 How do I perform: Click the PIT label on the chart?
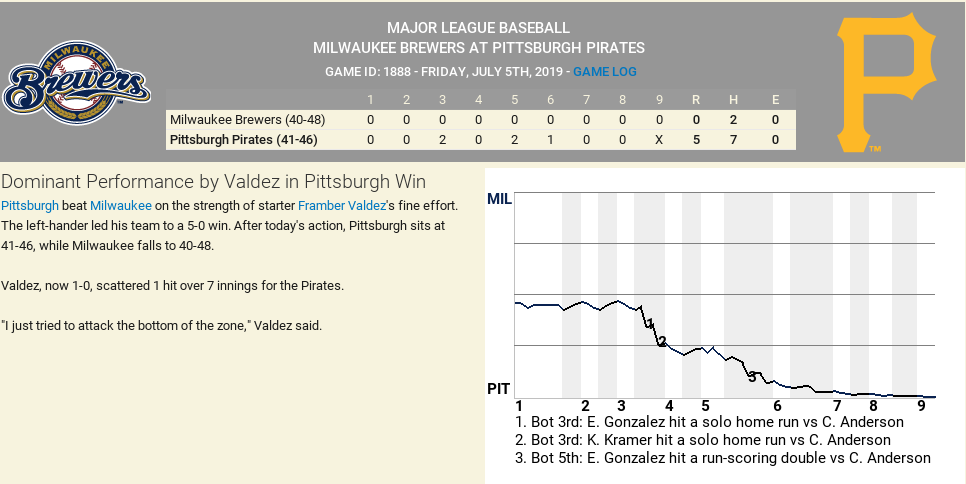[x=499, y=388]
